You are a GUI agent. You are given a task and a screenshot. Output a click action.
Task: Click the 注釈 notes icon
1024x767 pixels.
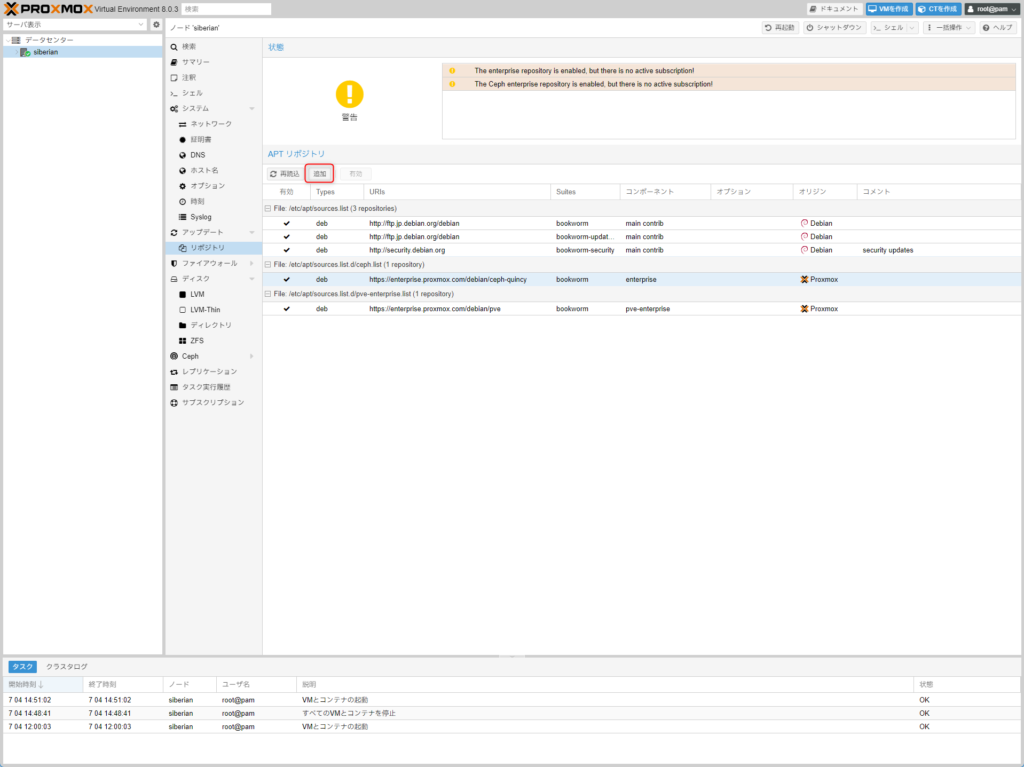174,78
